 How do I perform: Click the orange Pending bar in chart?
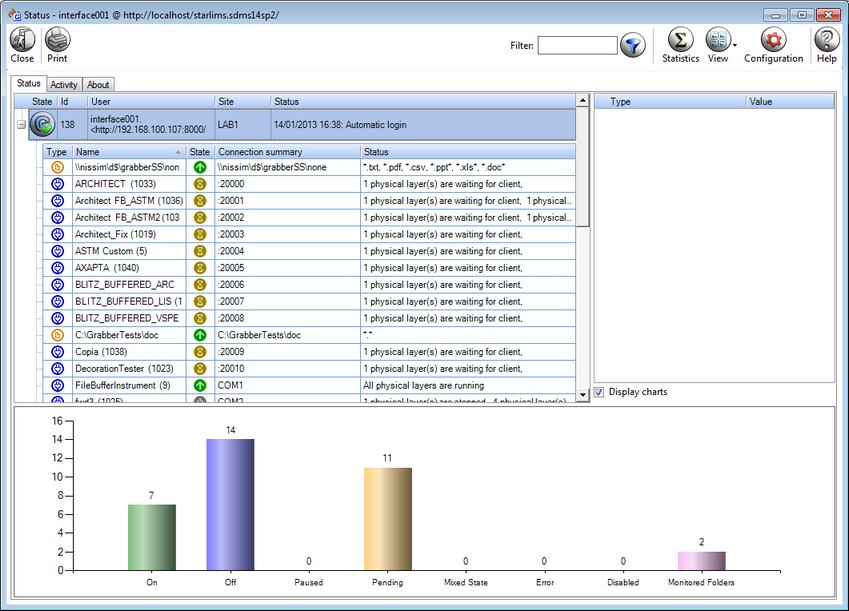388,519
